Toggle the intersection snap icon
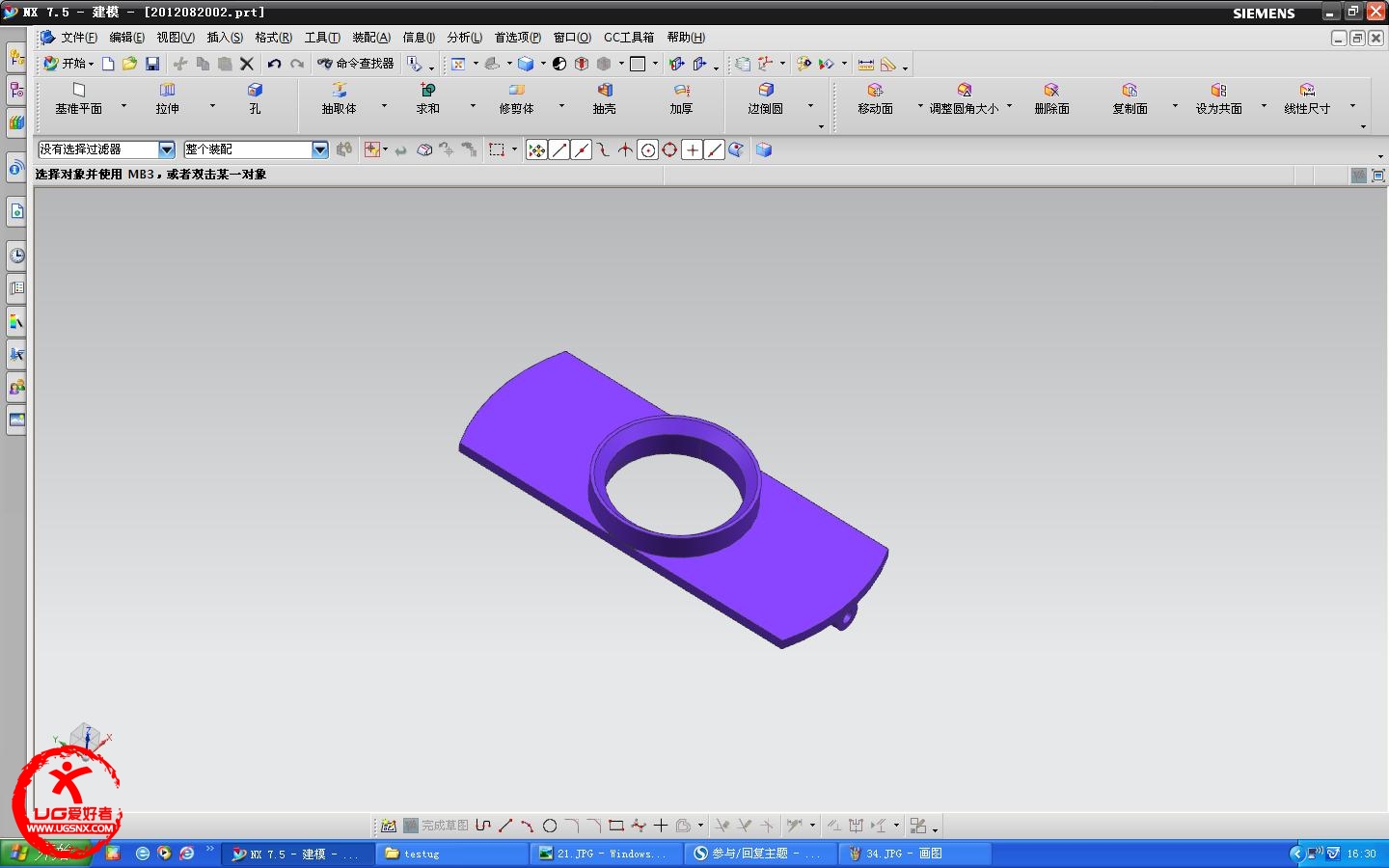 tap(626, 149)
